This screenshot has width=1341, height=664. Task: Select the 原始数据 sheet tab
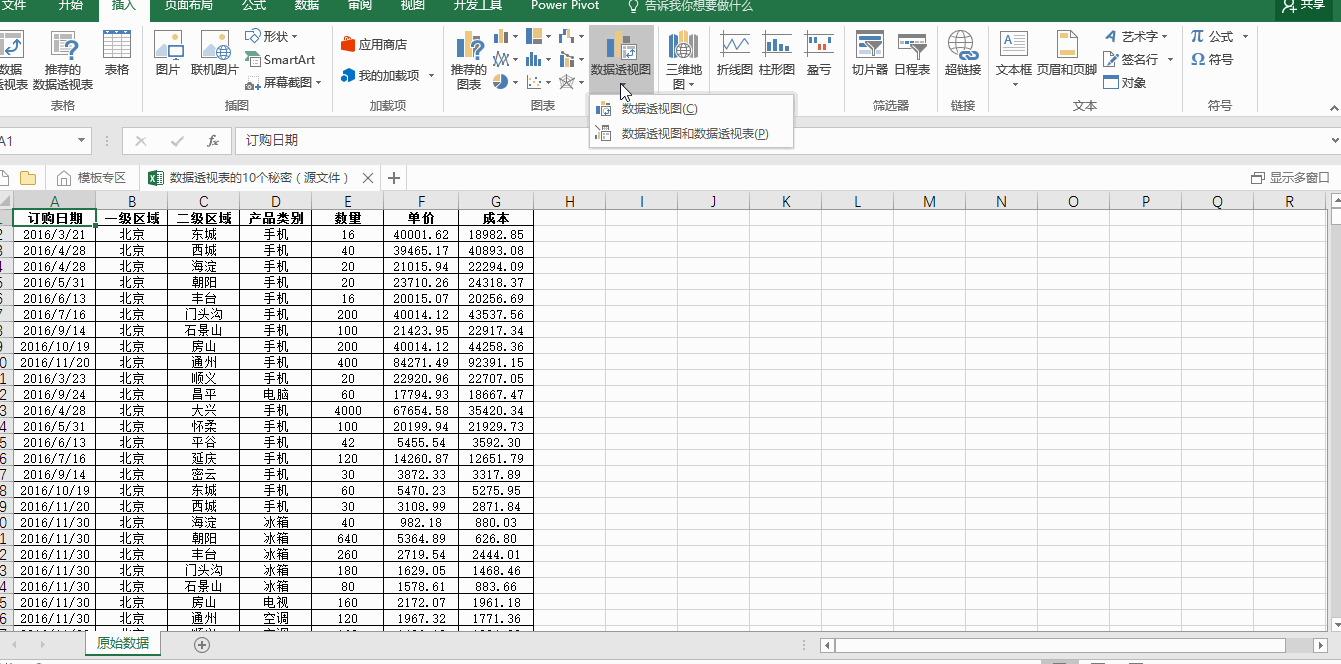(123, 643)
